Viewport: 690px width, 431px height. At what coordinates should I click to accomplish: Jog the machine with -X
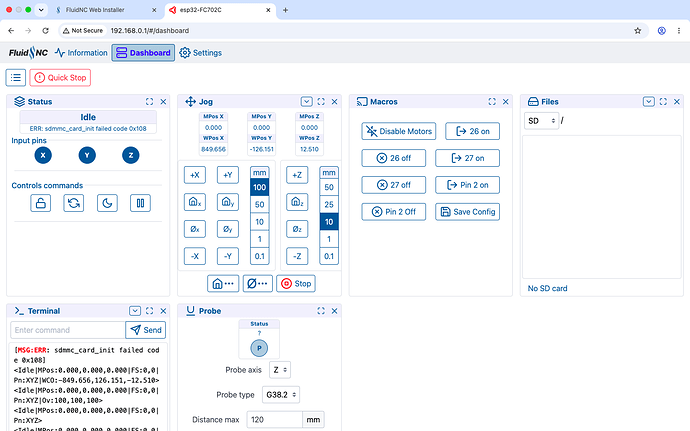(x=195, y=256)
